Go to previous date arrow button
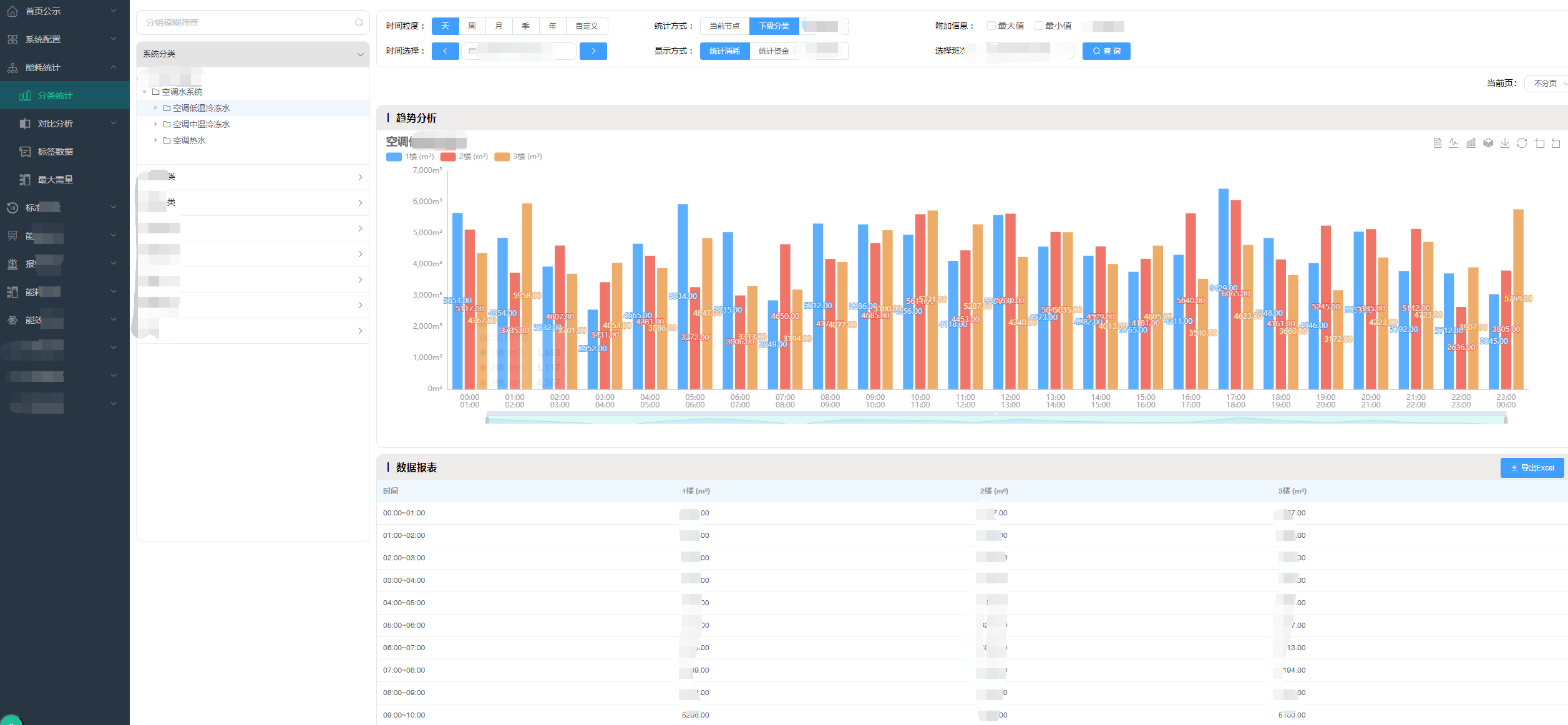1568x725 pixels. click(x=445, y=51)
